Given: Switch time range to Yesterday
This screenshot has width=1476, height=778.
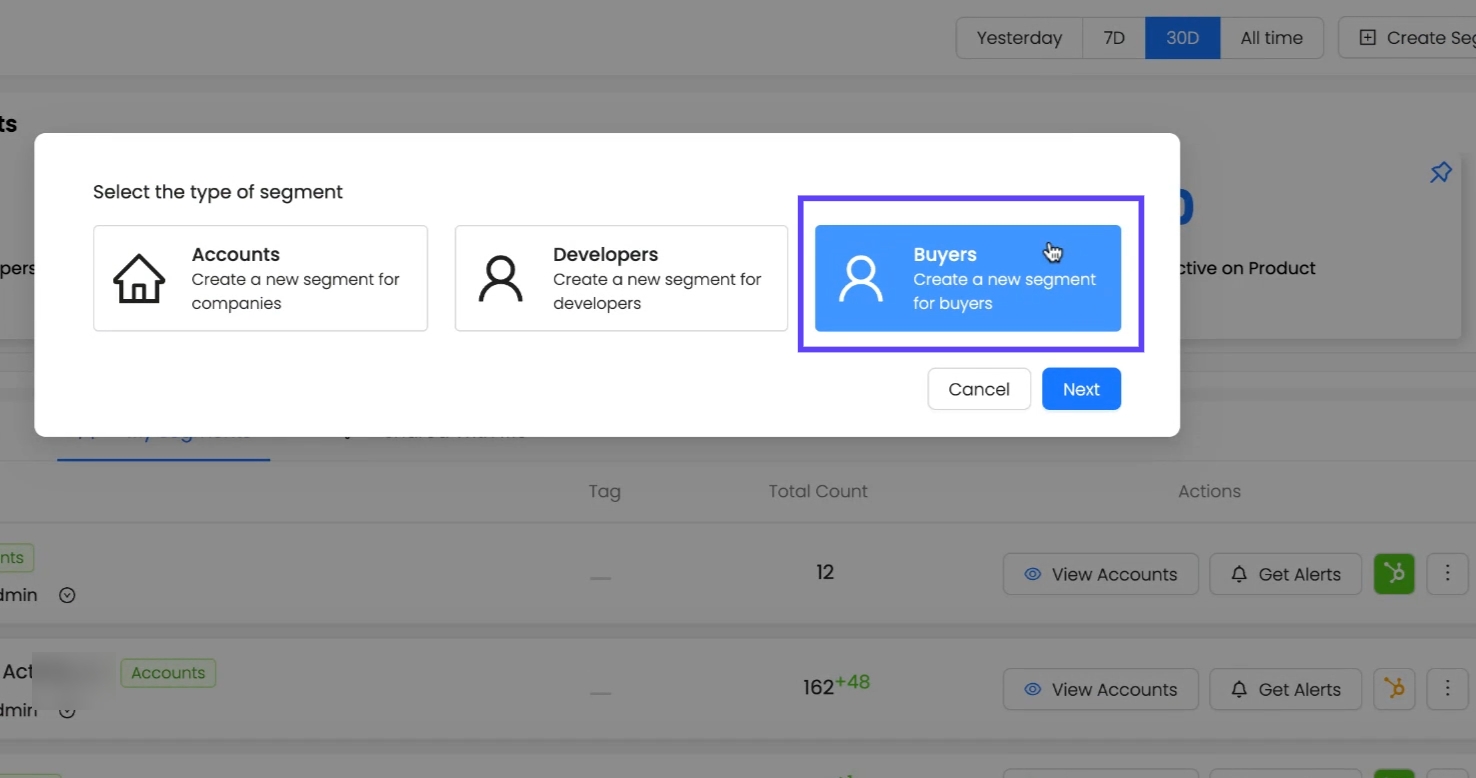Looking at the screenshot, I should tap(1019, 38).
